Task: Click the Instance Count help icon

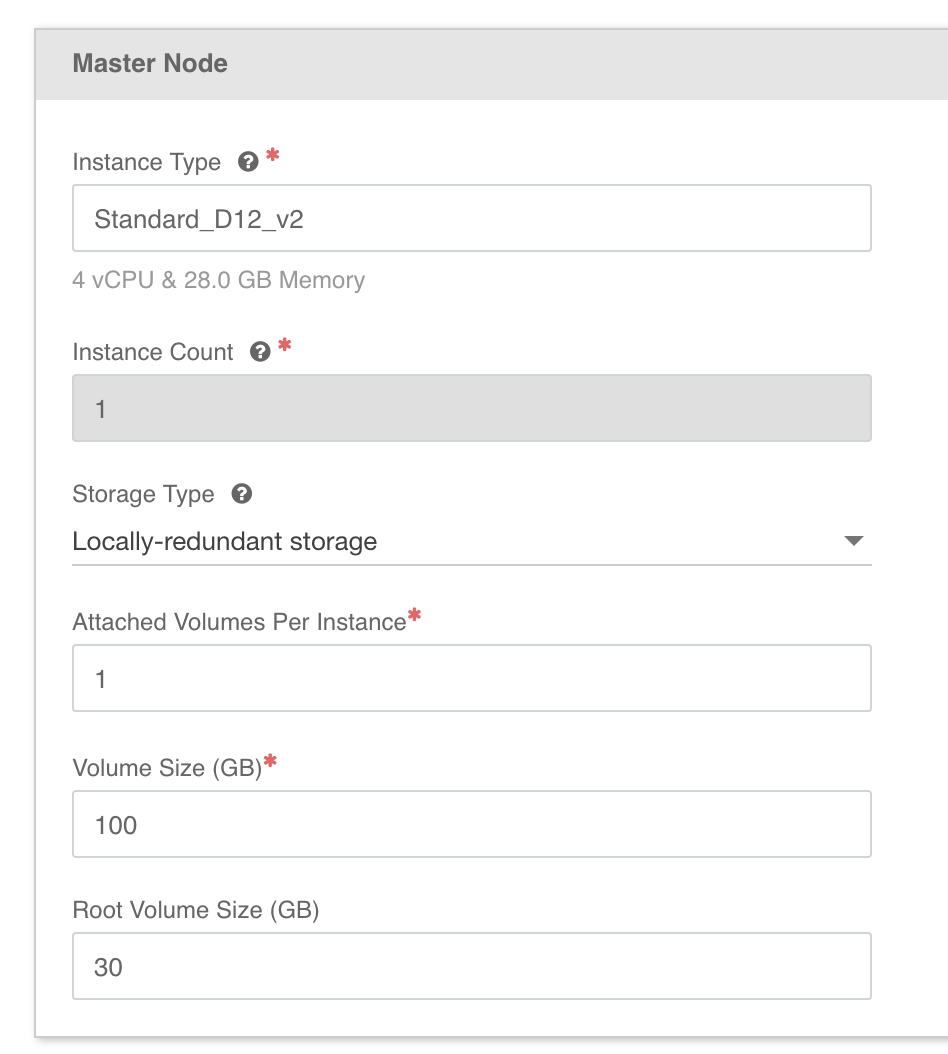Action: click(259, 351)
